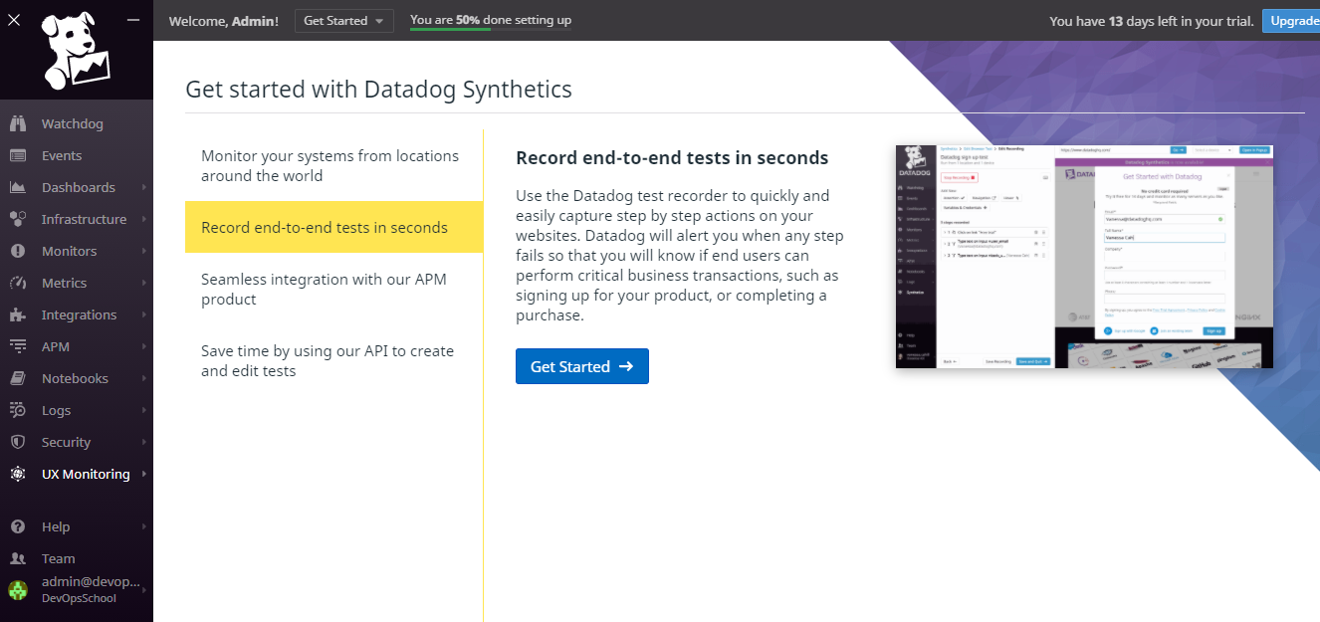Expand the UX Monitoring submenu arrow
Screen dimensions: 1320x622
coord(144,474)
